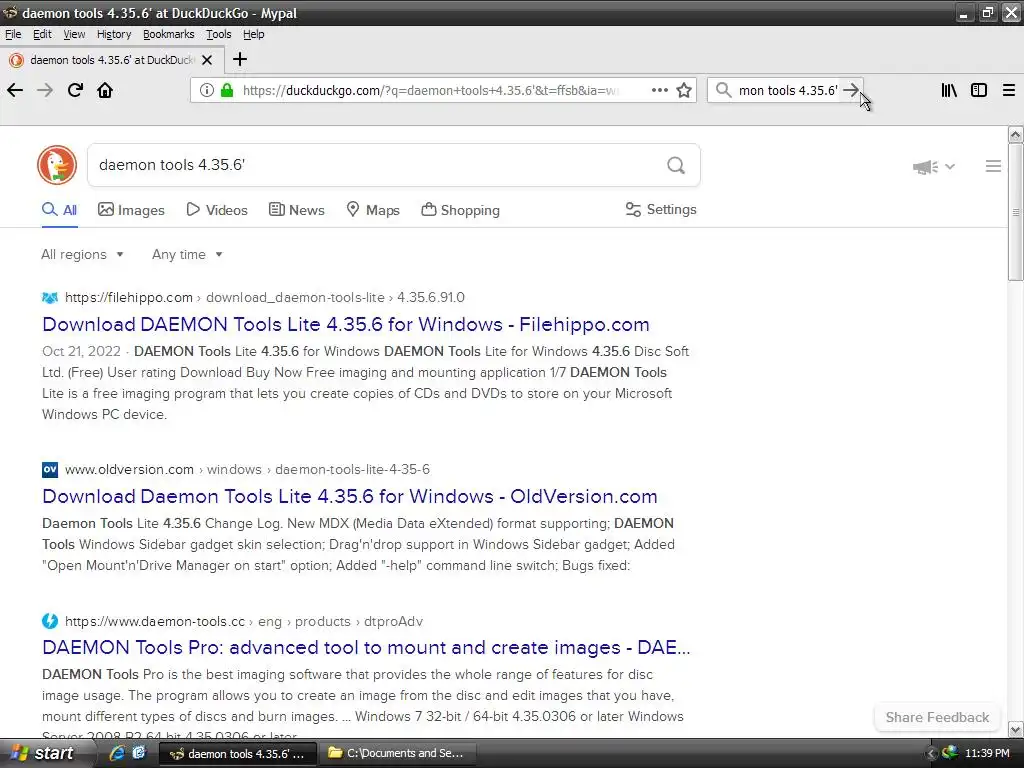1024x768 pixels.
Task: Reload the current page
Action: (75, 90)
